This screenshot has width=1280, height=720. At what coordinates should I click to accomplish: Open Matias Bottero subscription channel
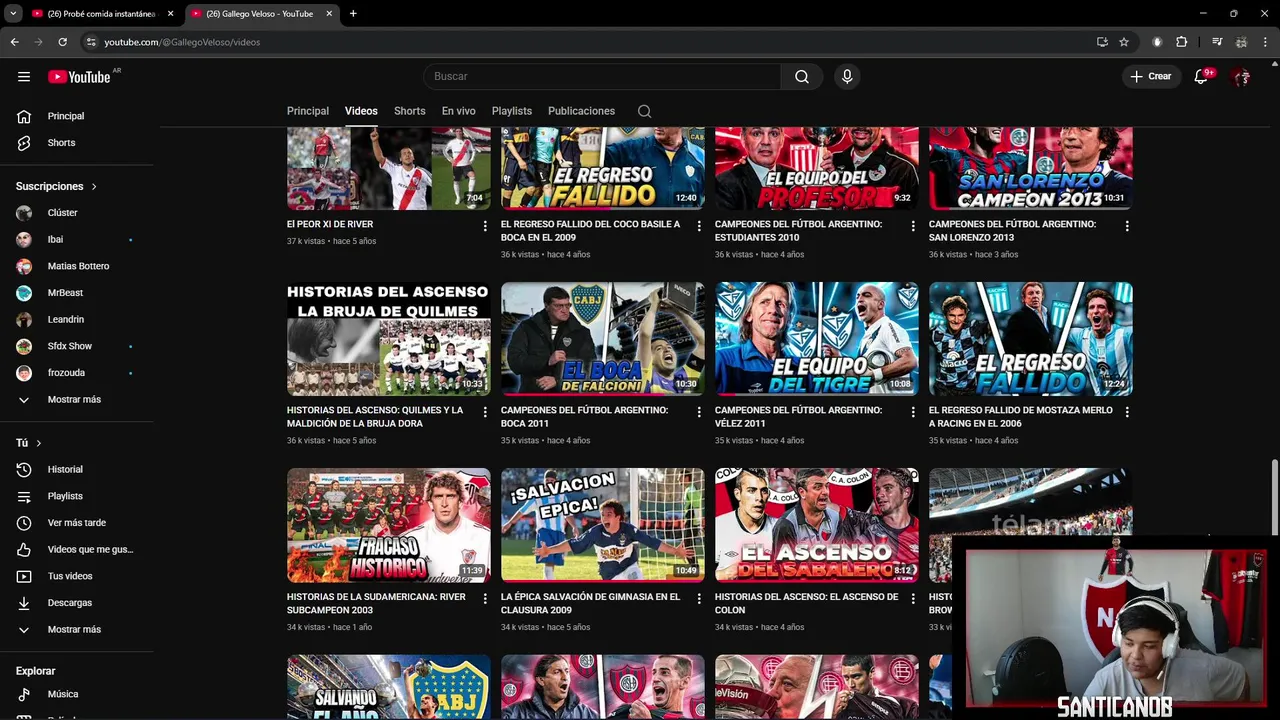[x=77, y=266]
